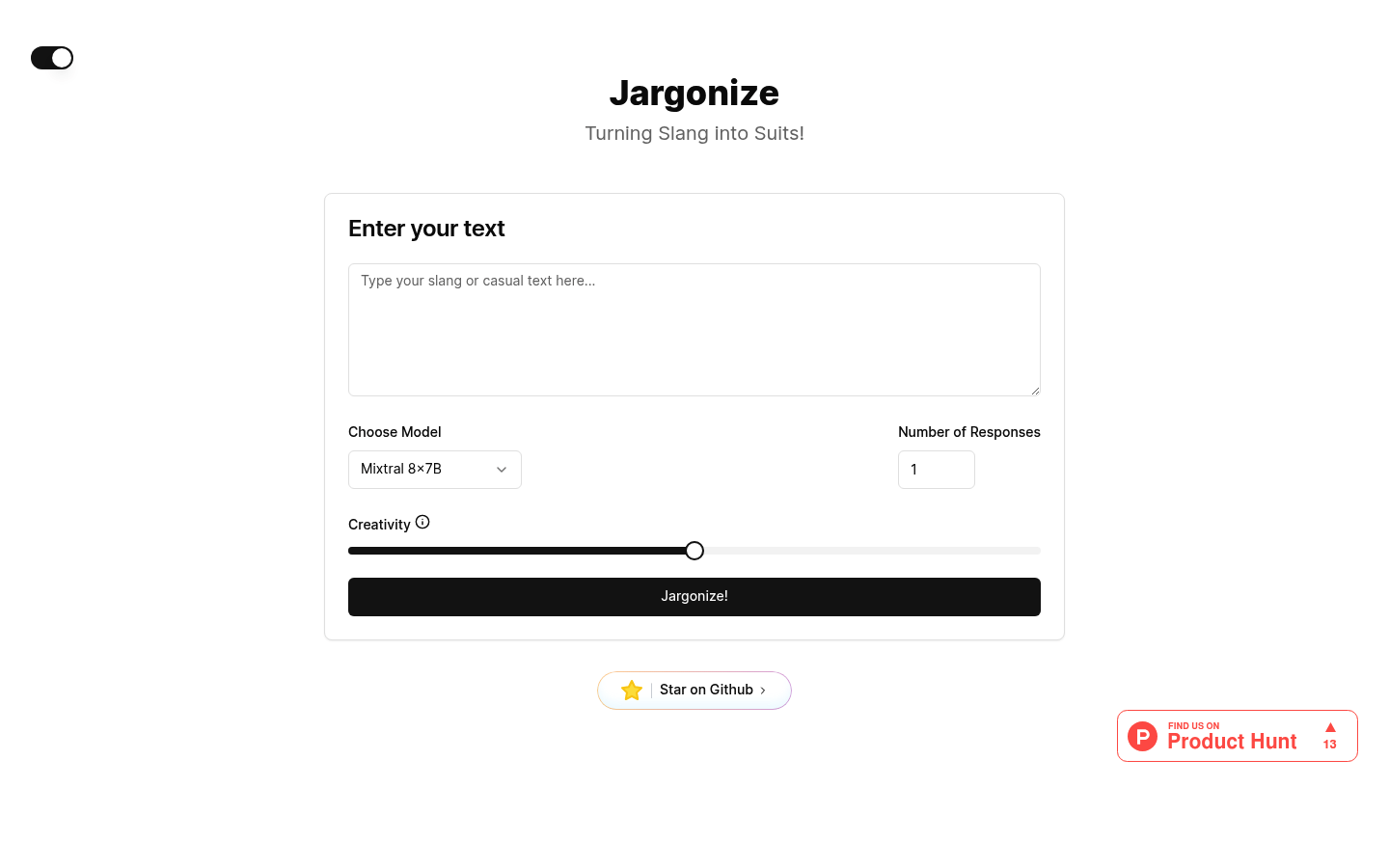Viewport: 1389px width, 868px height.
Task: Click the Product Hunt "P" logo
Action: point(1142,735)
